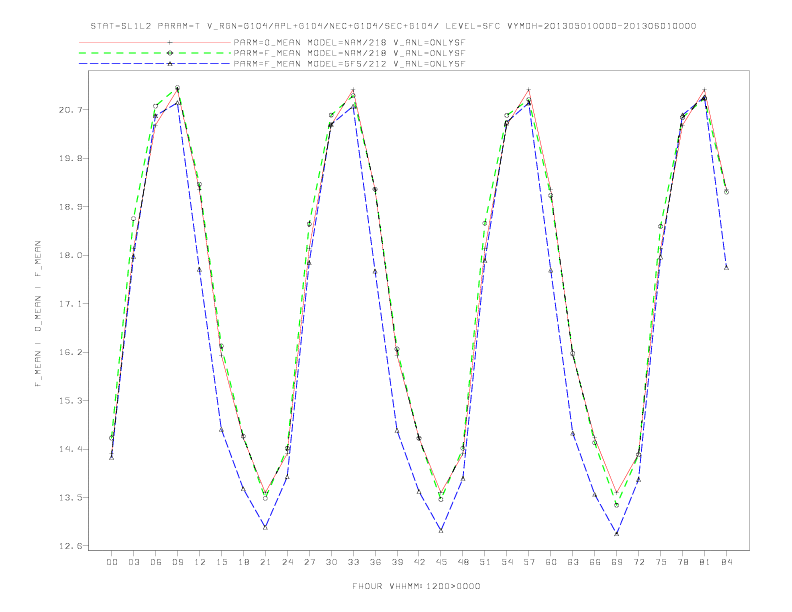Click x-axis forecast hour label 00
Viewport: 792px width, 612px height.
[x=112, y=562]
